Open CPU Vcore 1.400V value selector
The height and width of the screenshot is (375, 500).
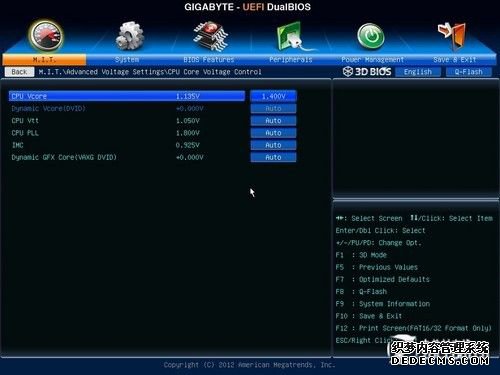click(x=273, y=96)
